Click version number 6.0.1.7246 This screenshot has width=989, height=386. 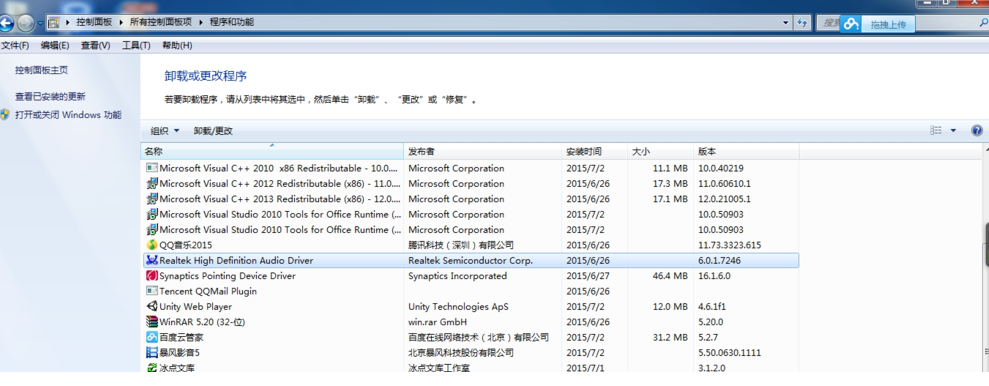tap(719, 260)
